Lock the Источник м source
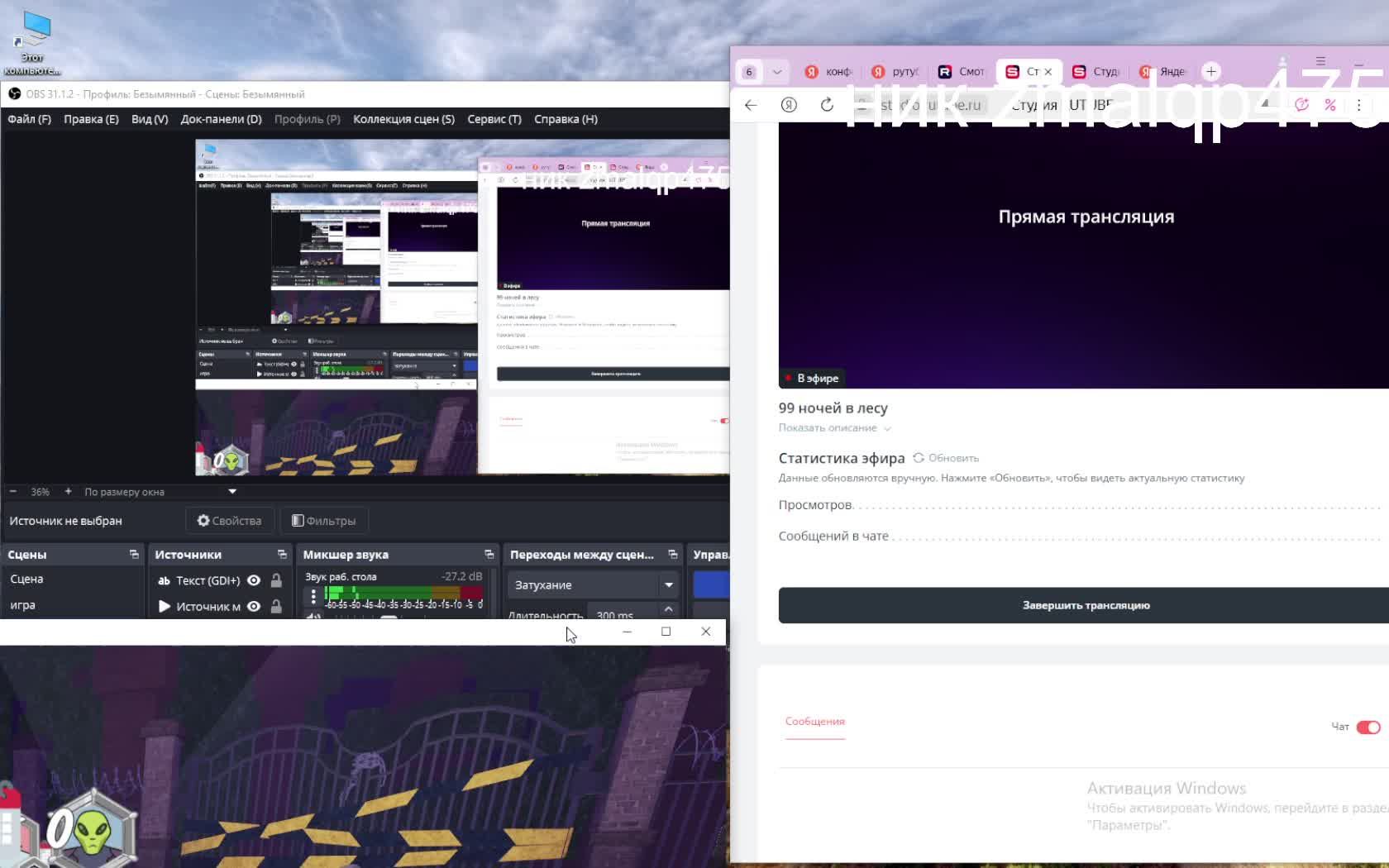1389x868 pixels. 276,607
